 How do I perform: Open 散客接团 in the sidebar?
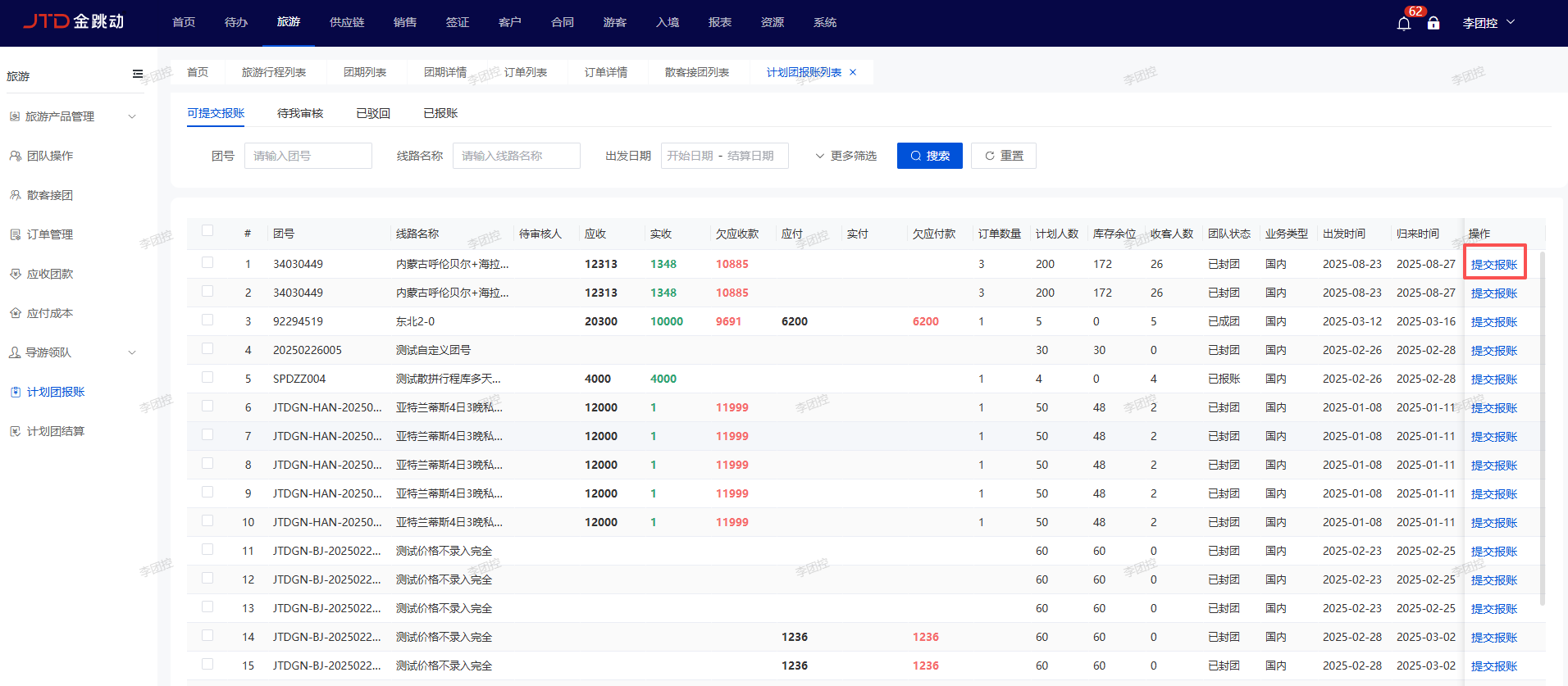coord(49,195)
